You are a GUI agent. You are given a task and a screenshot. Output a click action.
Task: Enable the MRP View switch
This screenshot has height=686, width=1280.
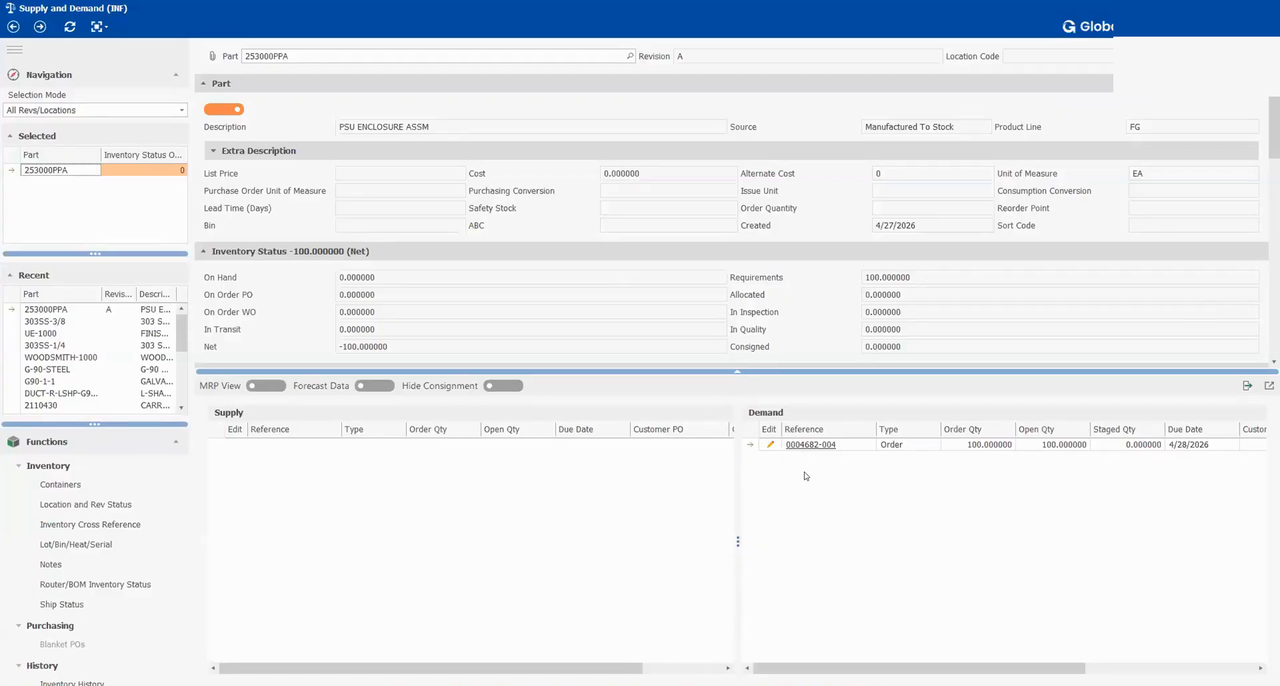(266, 386)
